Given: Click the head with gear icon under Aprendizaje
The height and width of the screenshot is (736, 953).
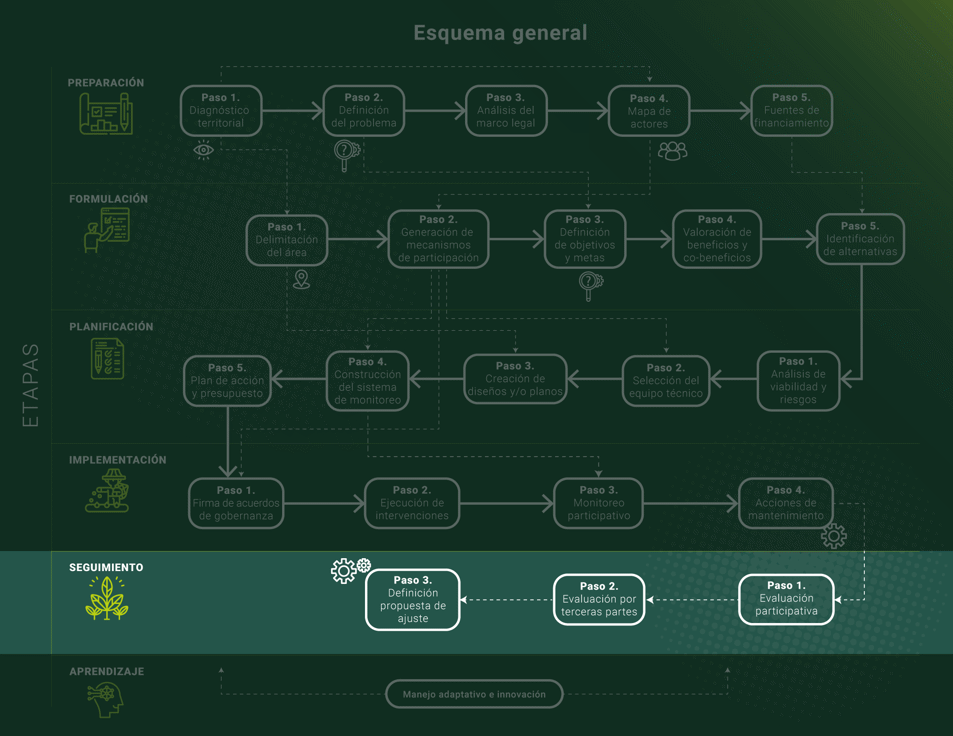Looking at the screenshot, I should 105,699.
